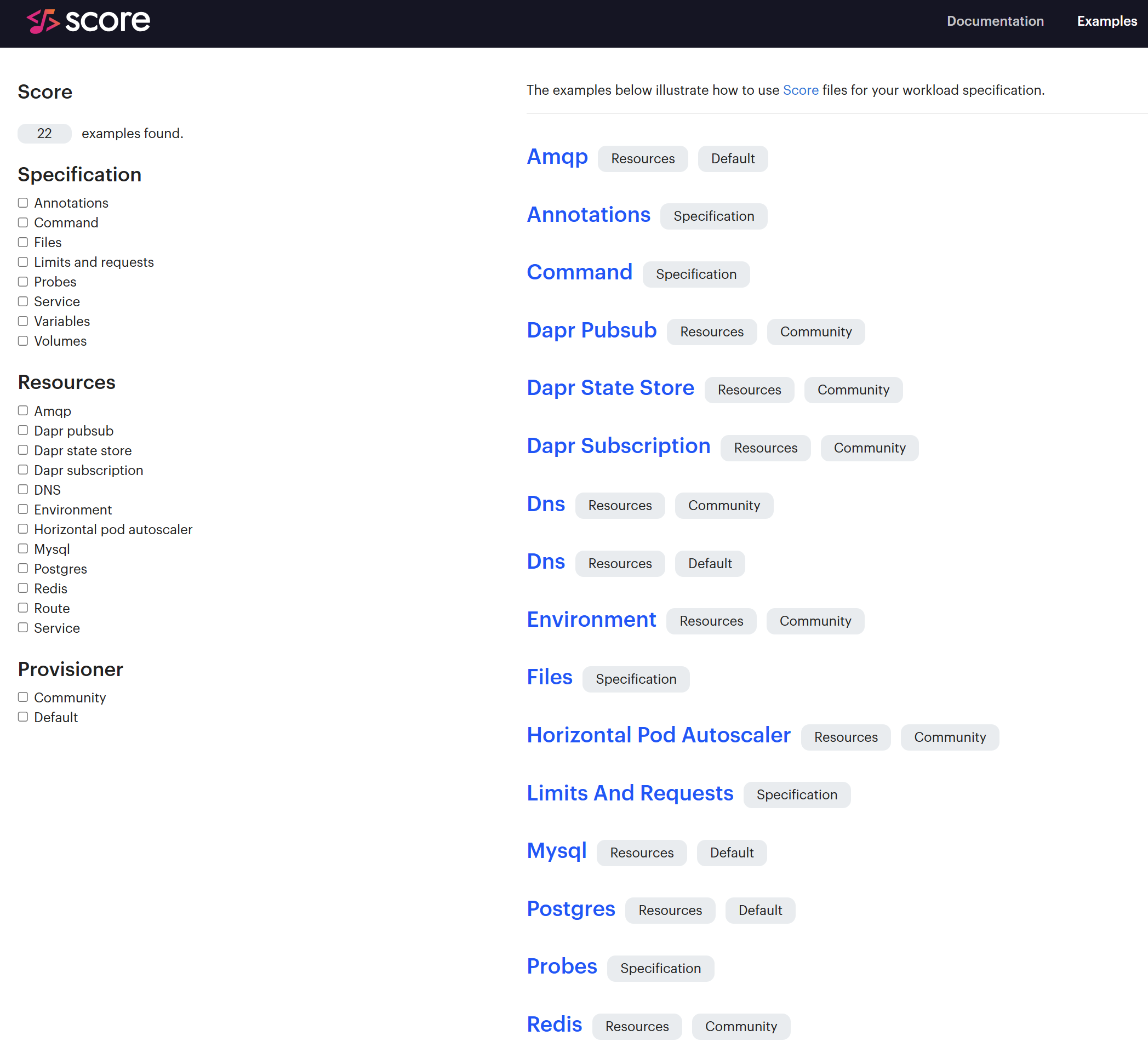Screen dimensions: 1148x1047
Task: Enable the Files filter checkbox
Action: pyautogui.click(x=23, y=242)
